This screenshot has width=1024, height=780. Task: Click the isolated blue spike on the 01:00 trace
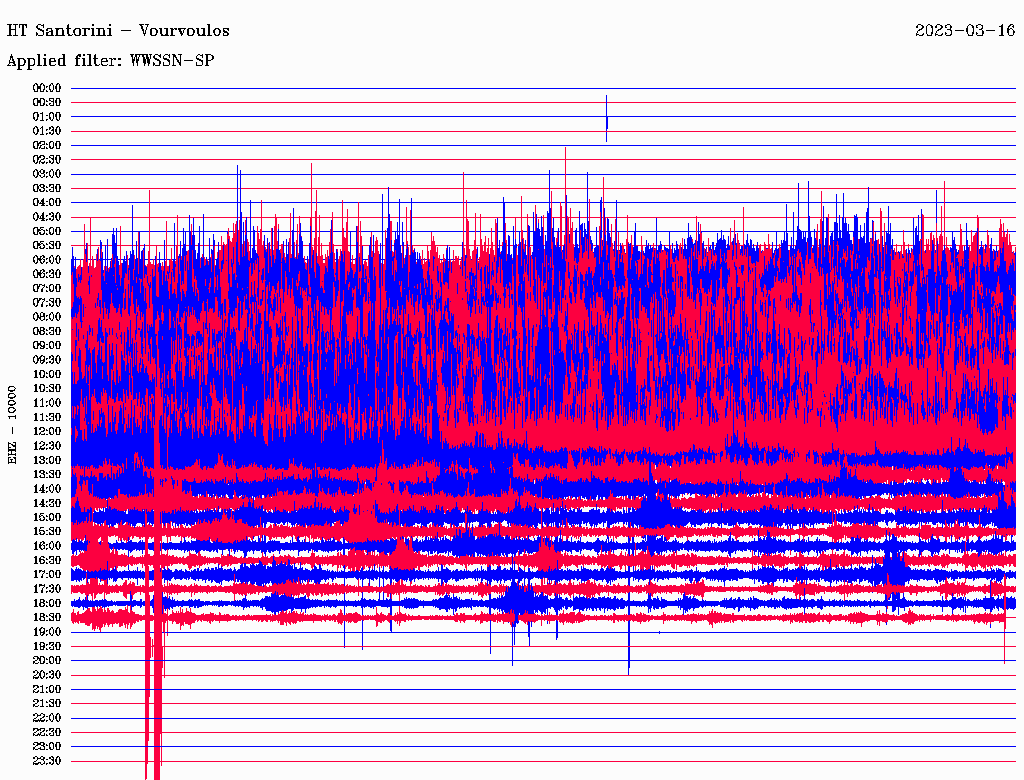606,118
